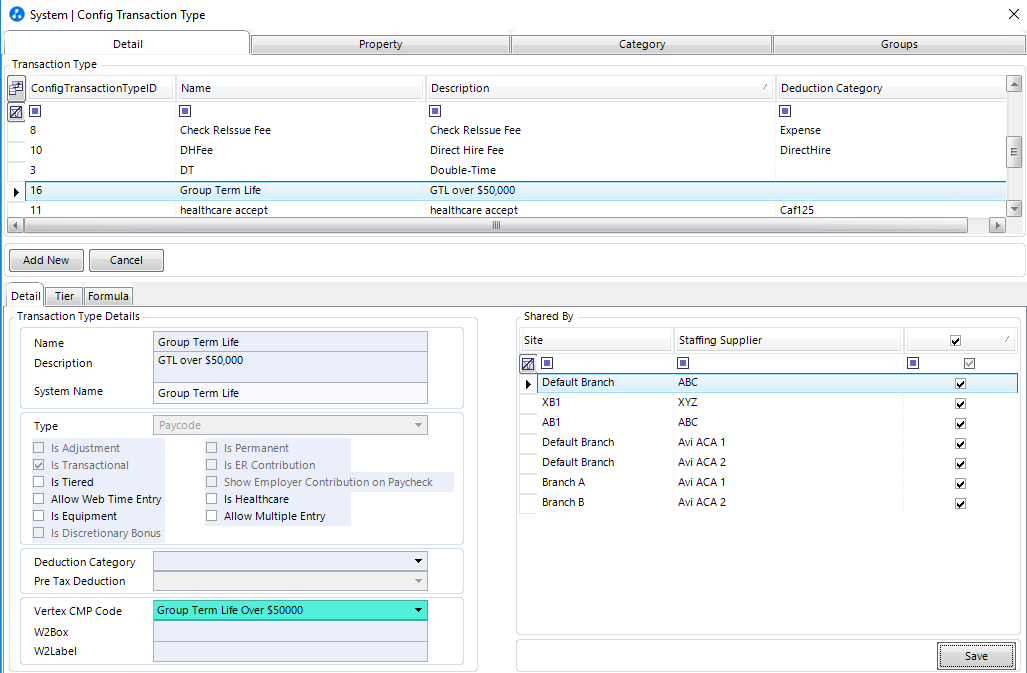Enable Allow Multiple Entry checkbox
The image size is (1027, 673).
(212, 516)
